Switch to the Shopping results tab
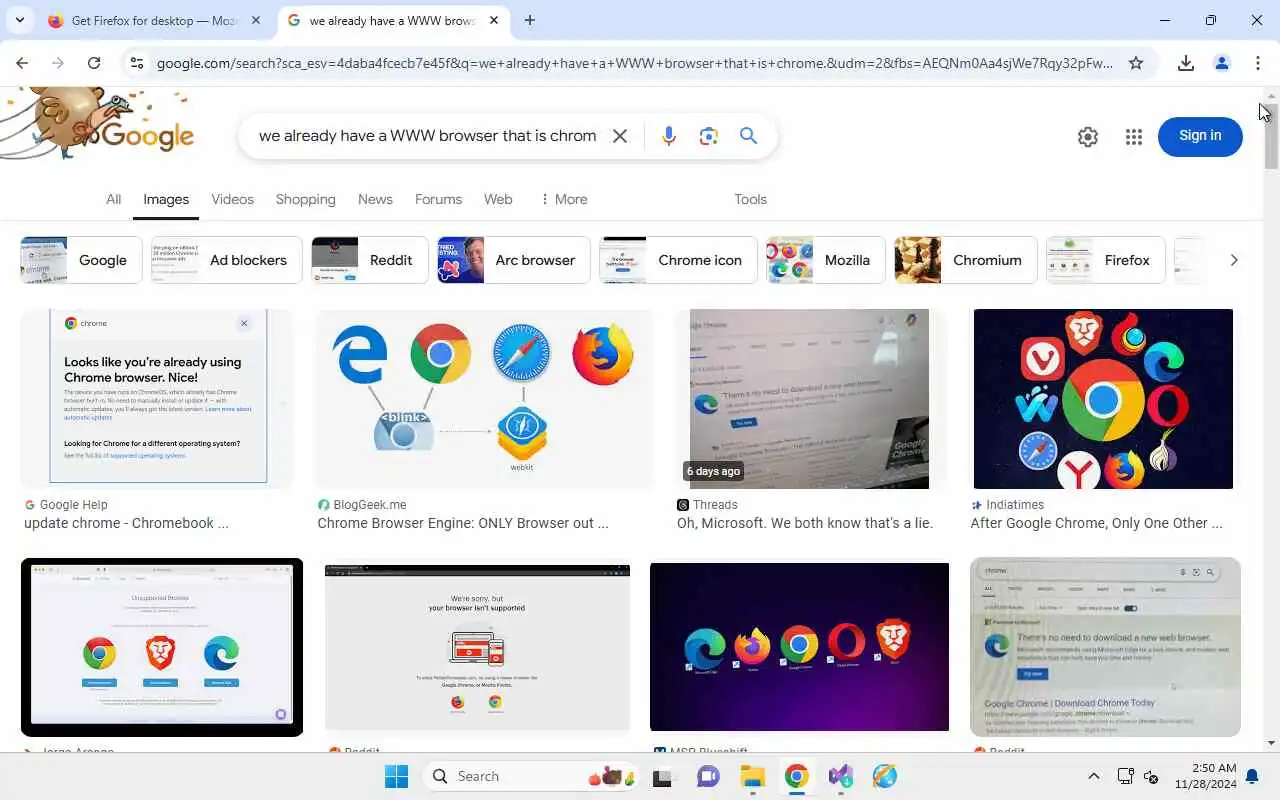1280x800 pixels. click(305, 199)
